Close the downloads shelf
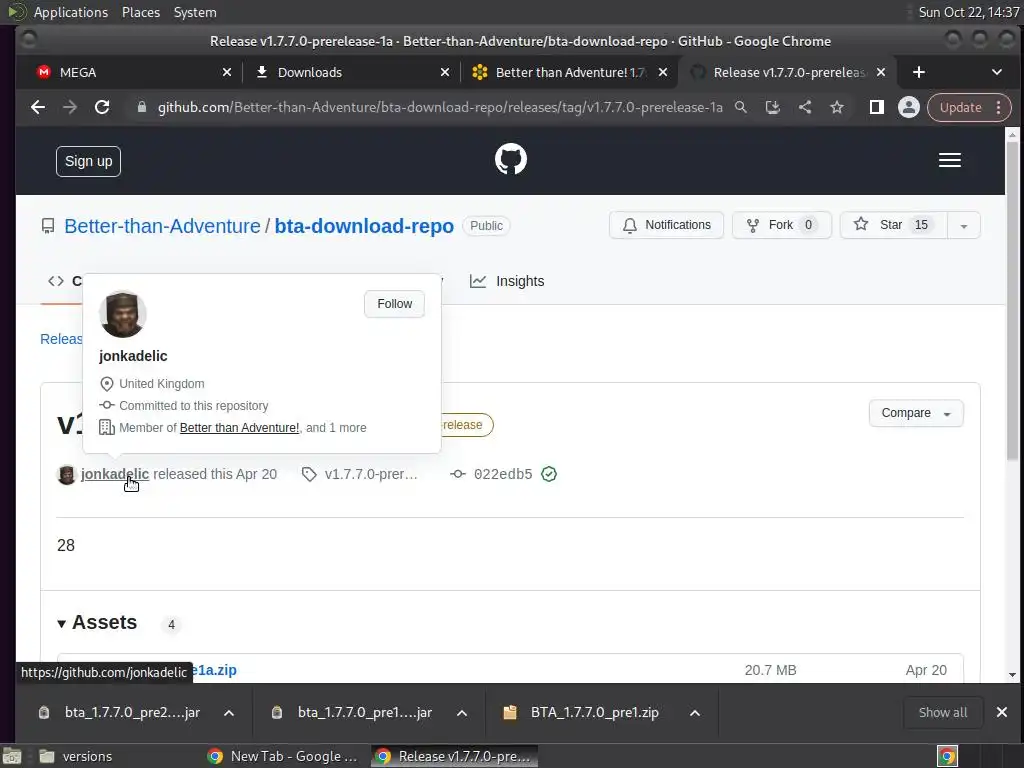This screenshot has height=768, width=1024. click(1002, 712)
